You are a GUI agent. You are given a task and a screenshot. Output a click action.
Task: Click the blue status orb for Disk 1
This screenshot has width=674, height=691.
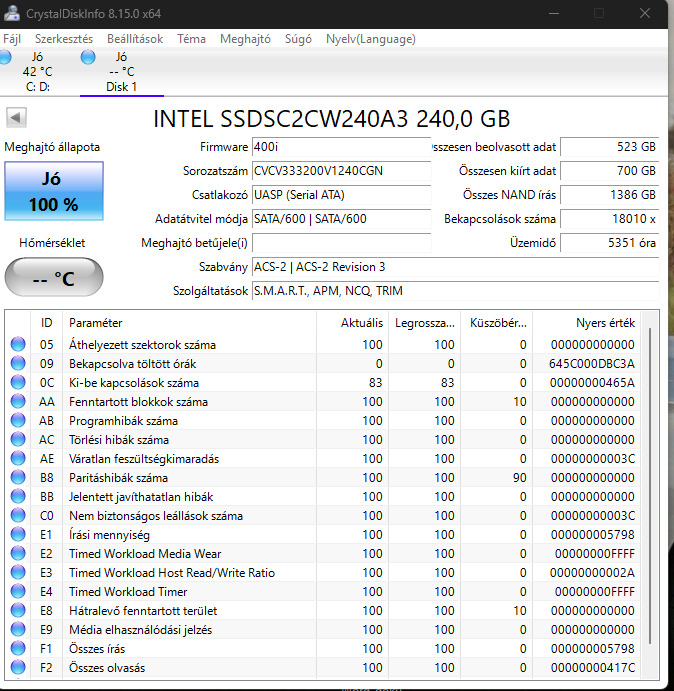(88, 57)
